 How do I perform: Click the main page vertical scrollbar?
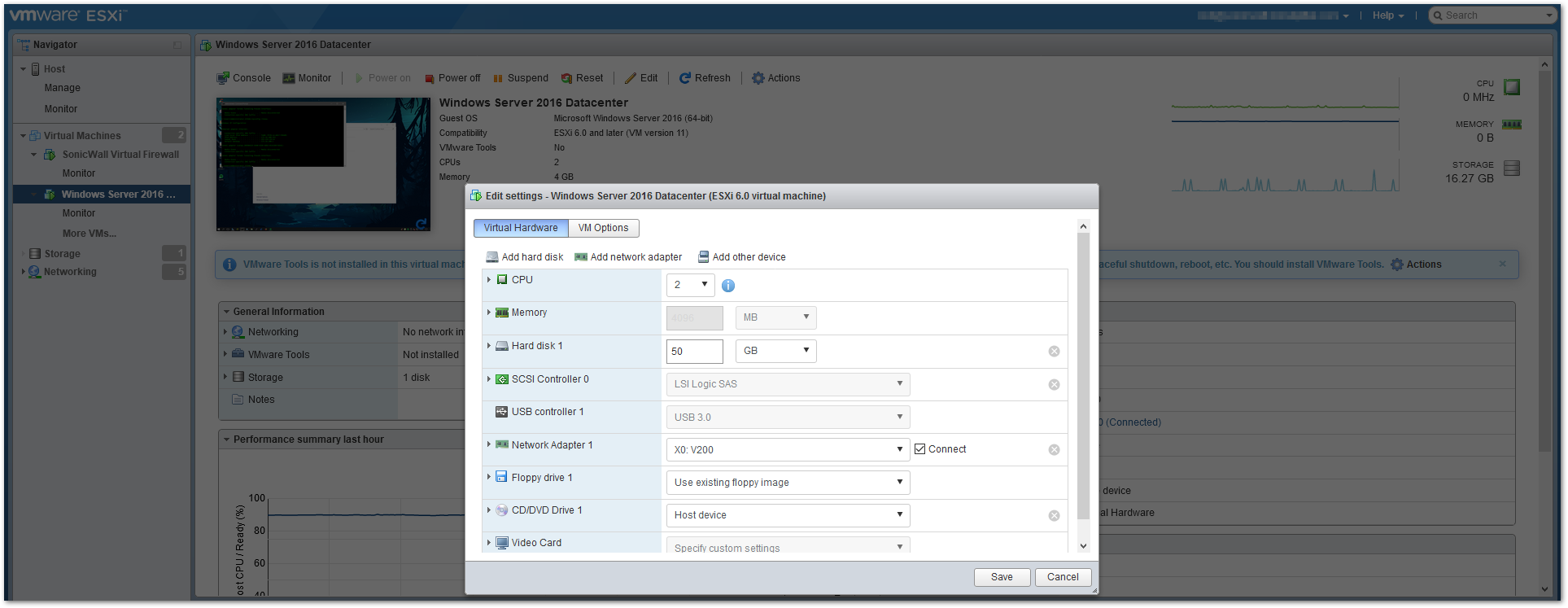pyautogui.click(x=1544, y=260)
